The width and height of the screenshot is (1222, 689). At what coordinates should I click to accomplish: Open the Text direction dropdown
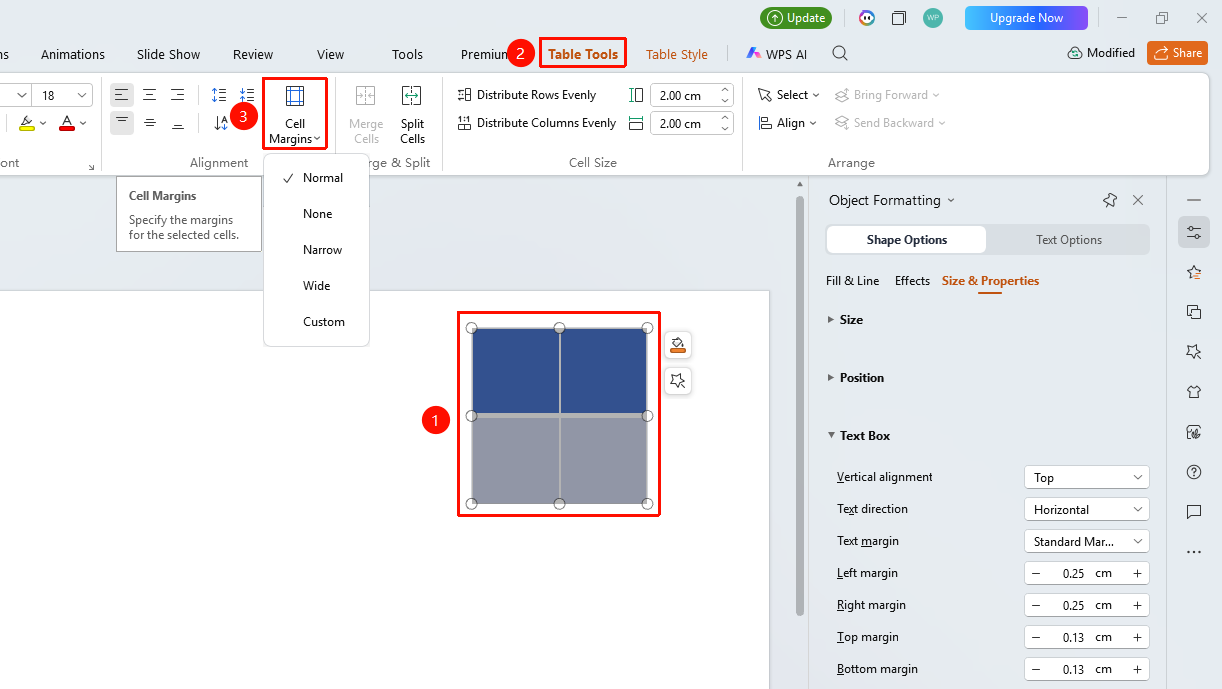click(x=1087, y=510)
